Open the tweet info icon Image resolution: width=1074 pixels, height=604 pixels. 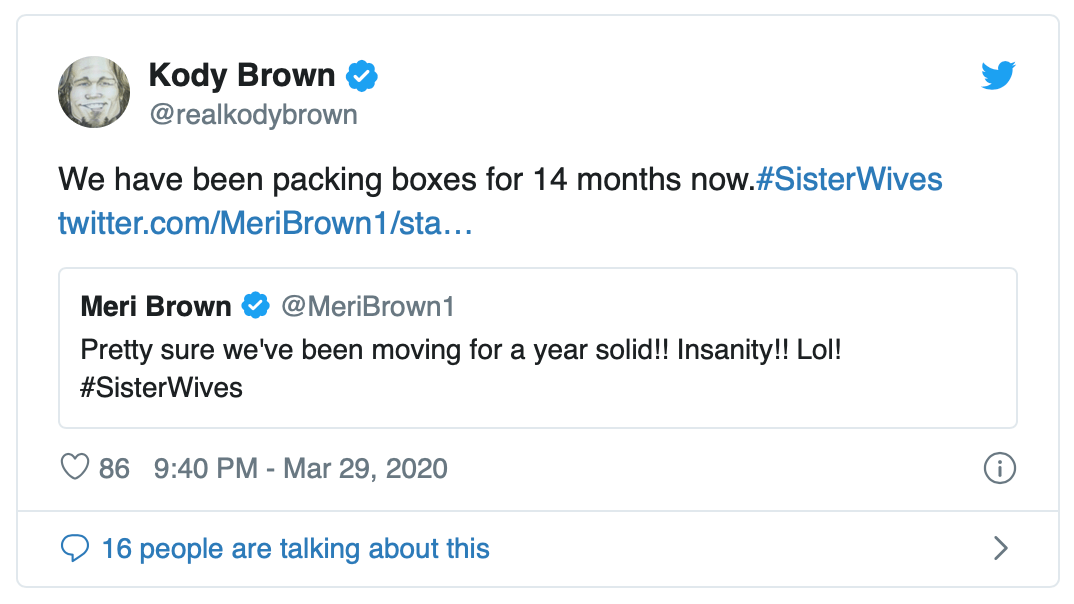(x=1000, y=468)
